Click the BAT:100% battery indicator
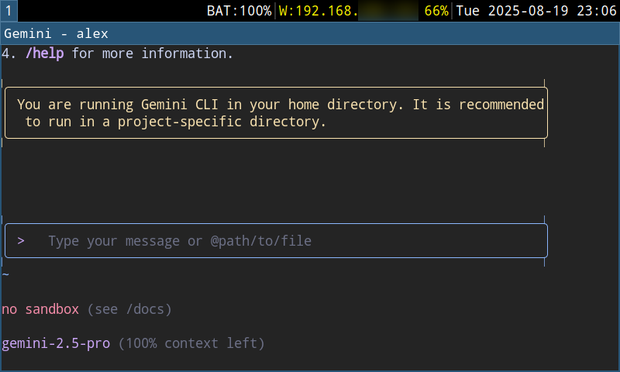The height and width of the screenshot is (372, 620). click(239, 11)
